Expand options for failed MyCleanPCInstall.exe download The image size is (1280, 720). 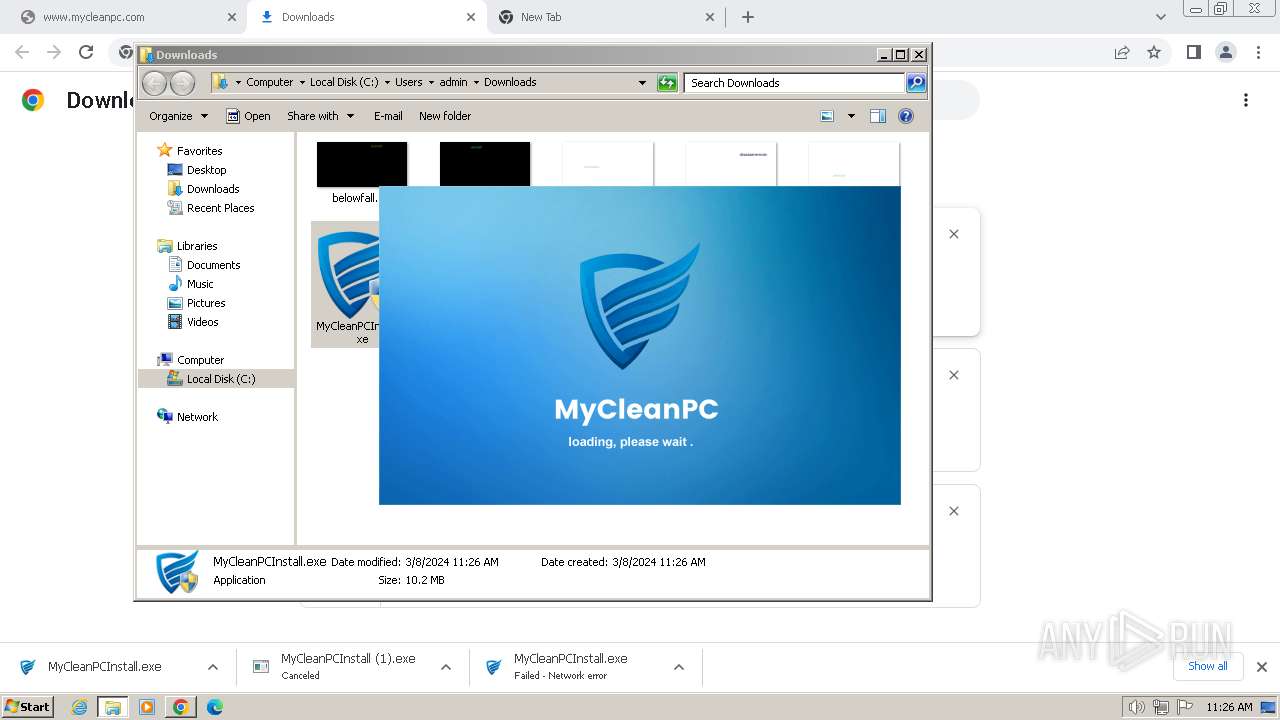coord(679,667)
